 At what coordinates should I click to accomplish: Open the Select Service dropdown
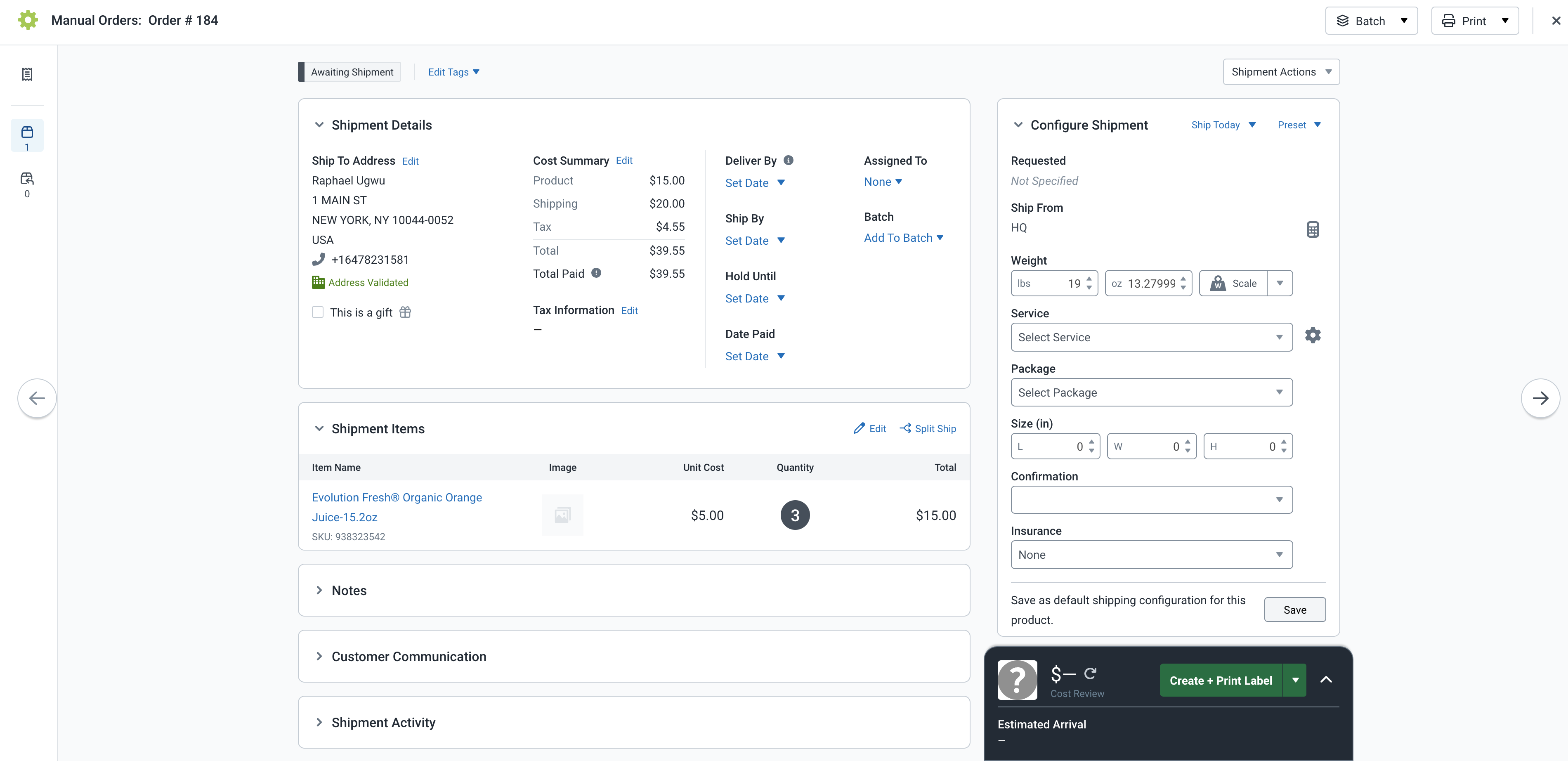point(1150,337)
